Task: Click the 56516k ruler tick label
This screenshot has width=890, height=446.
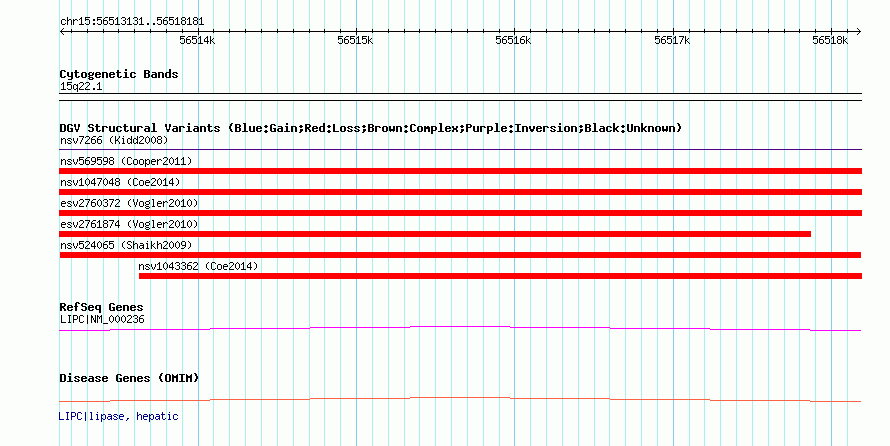Action: 513,40
